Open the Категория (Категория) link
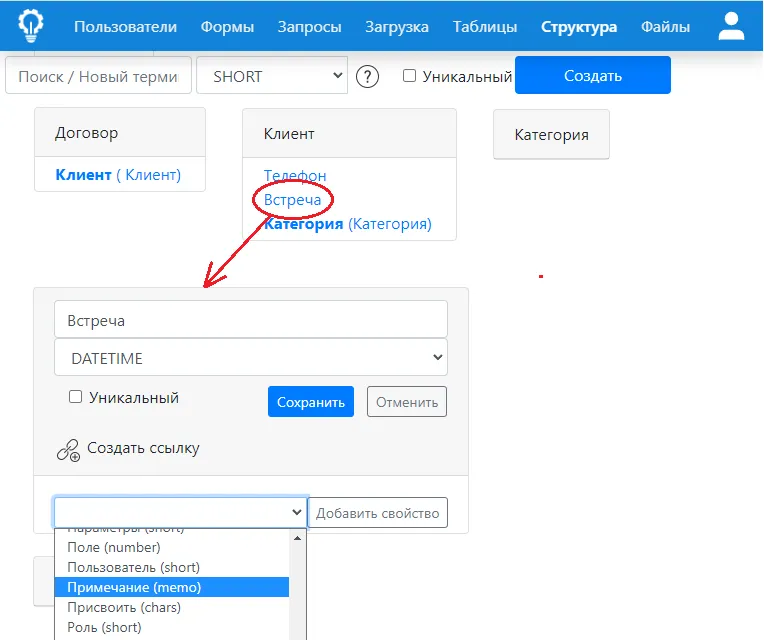 click(347, 224)
